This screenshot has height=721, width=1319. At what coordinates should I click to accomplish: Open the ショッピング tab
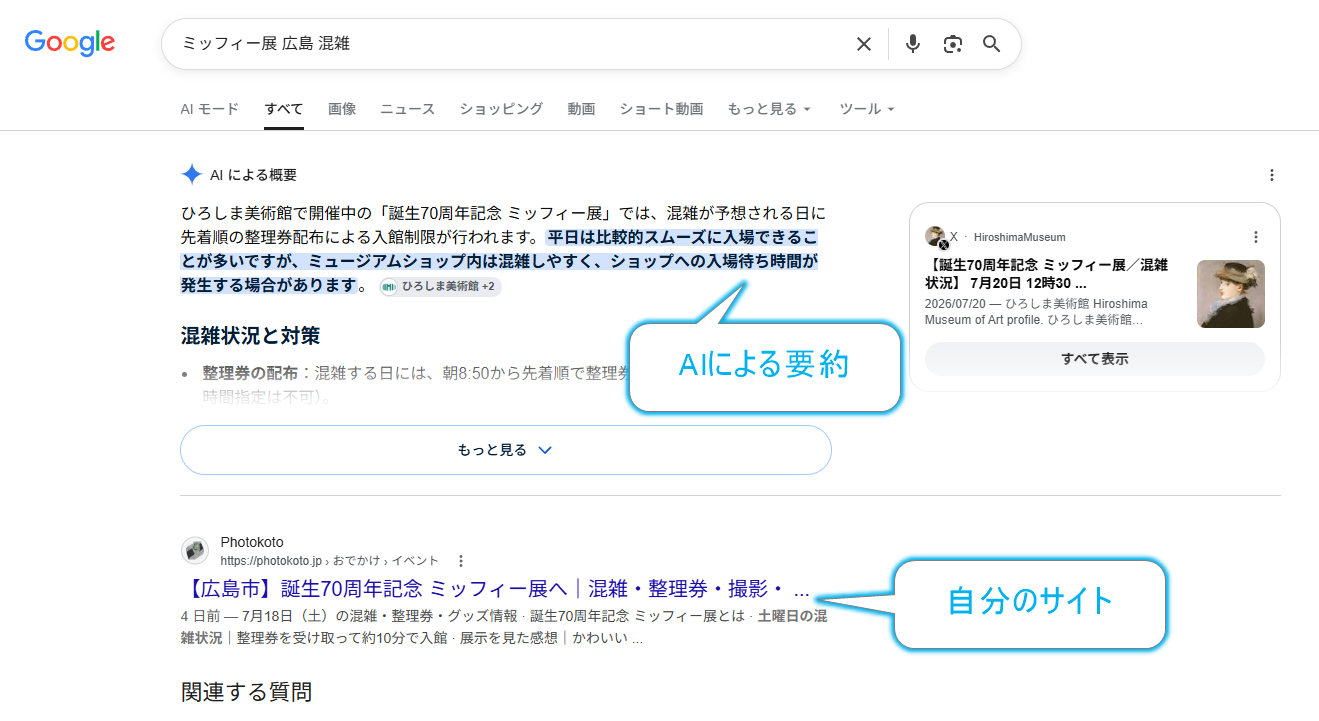coord(501,109)
